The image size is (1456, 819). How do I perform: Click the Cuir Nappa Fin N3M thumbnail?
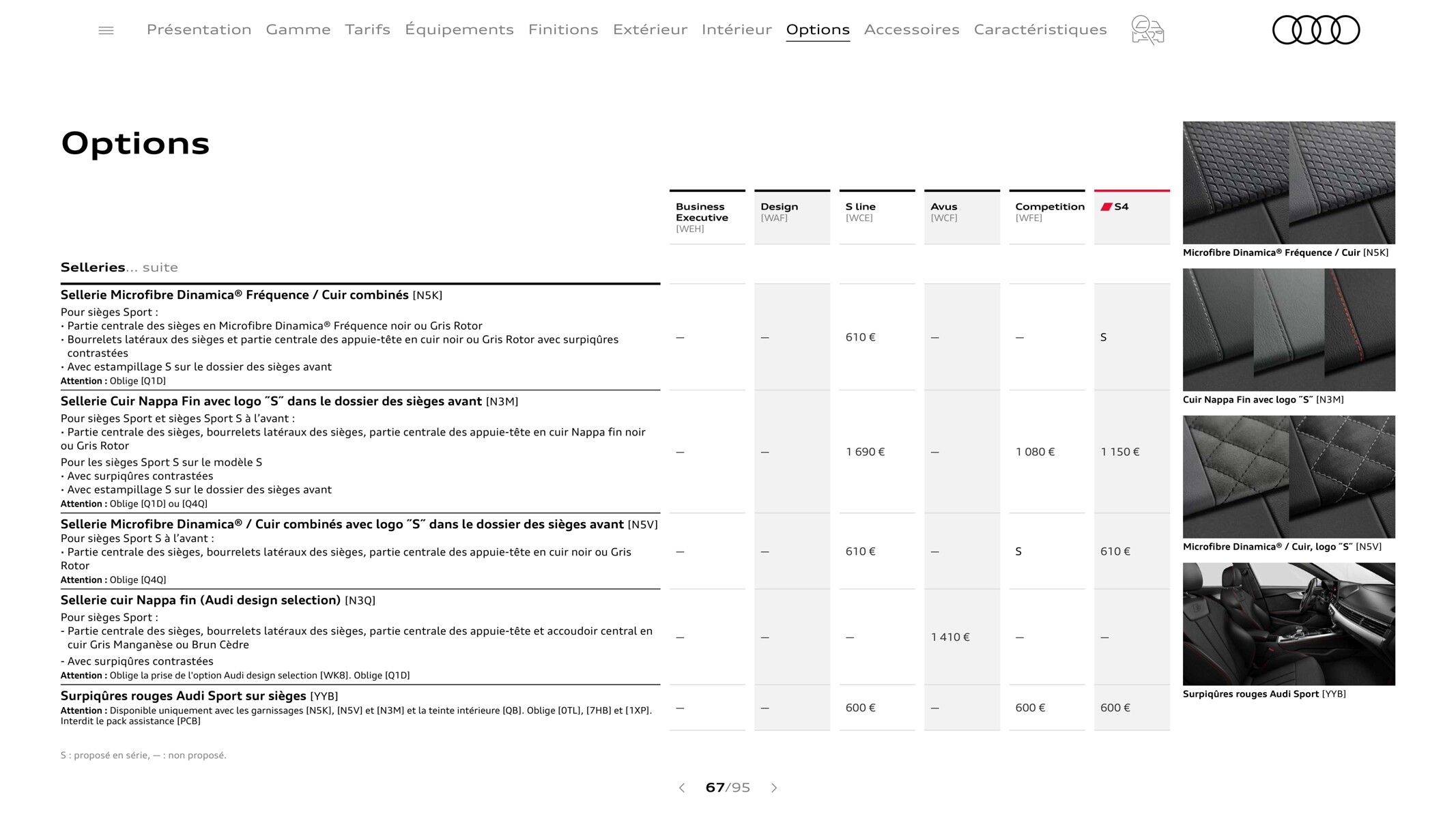[1289, 330]
